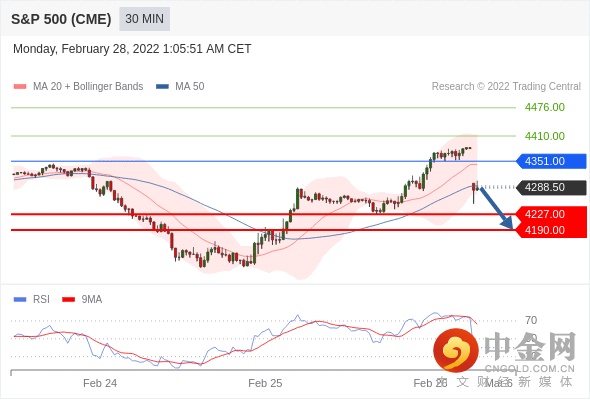590x400 pixels.
Task: Click the RSI 70 level label
Action: pyautogui.click(x=531, y=321)
